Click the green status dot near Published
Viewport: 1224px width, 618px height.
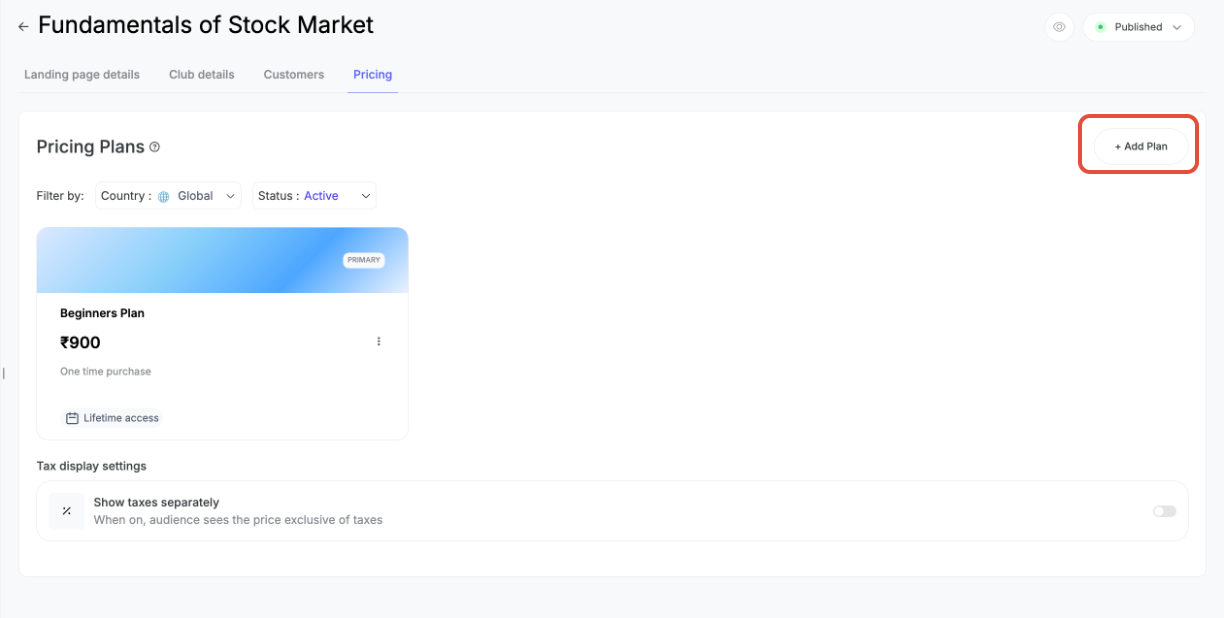pyautogui.click(x=1101, y=27)
